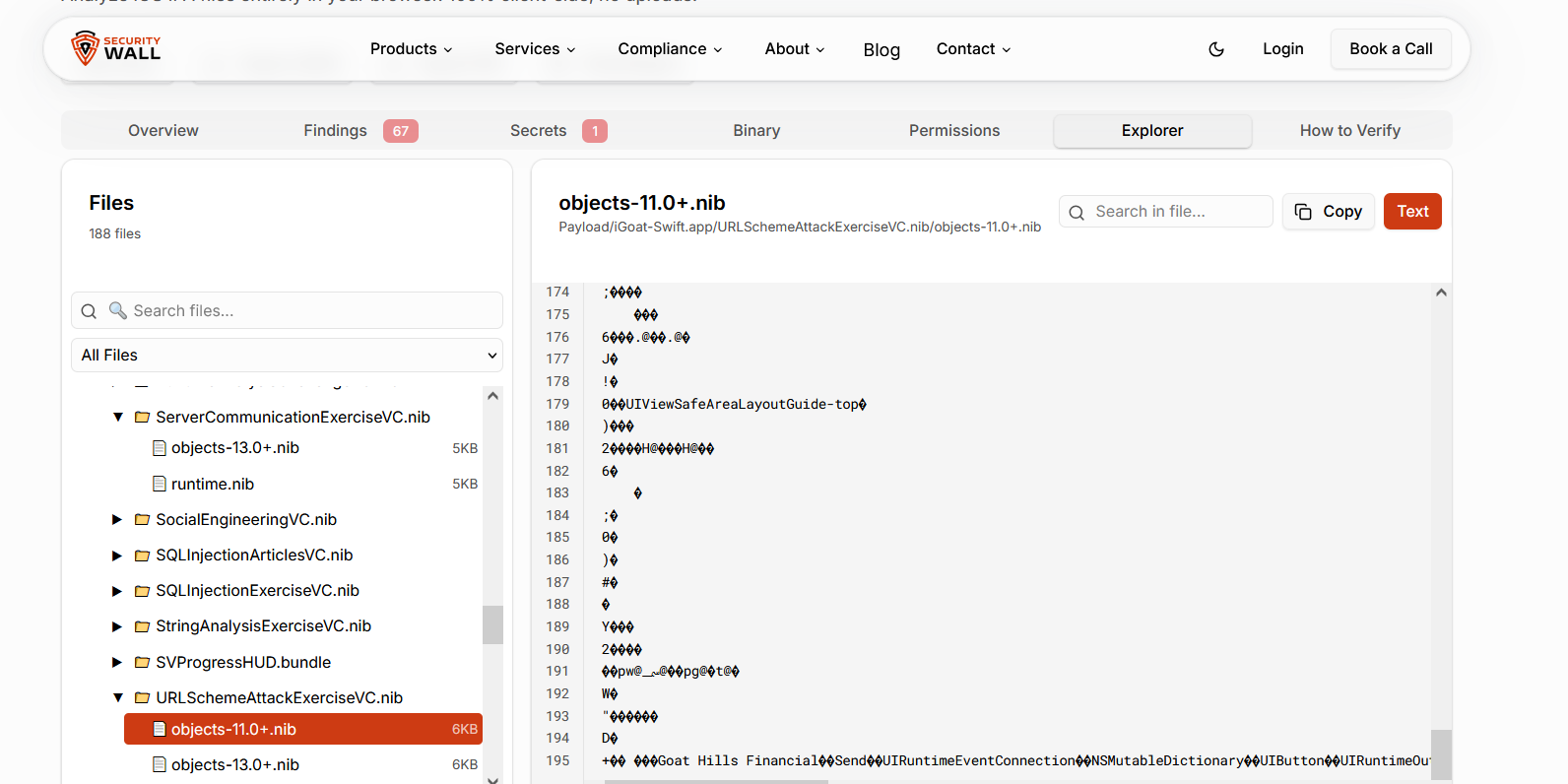Click the file tree scrollbar thumb
This screenshot has width=1568, height=784.
pos(492,624)
